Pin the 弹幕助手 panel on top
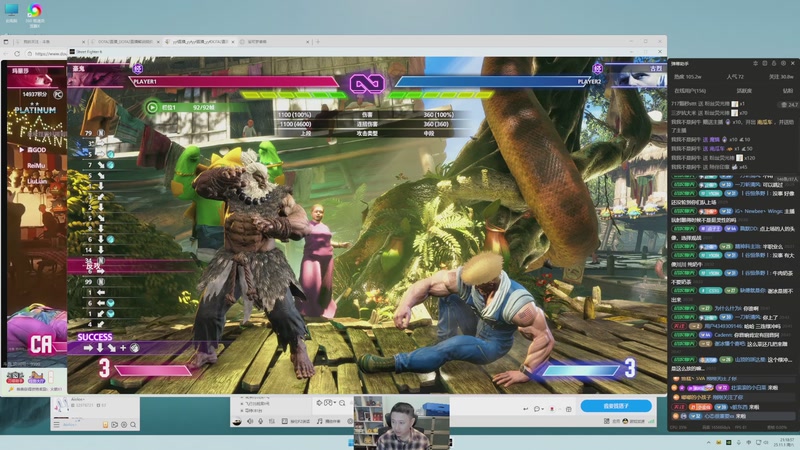Image resolution: width=800 pixels, height=450 pixels. pyautogui.click(x=756, y=63)
